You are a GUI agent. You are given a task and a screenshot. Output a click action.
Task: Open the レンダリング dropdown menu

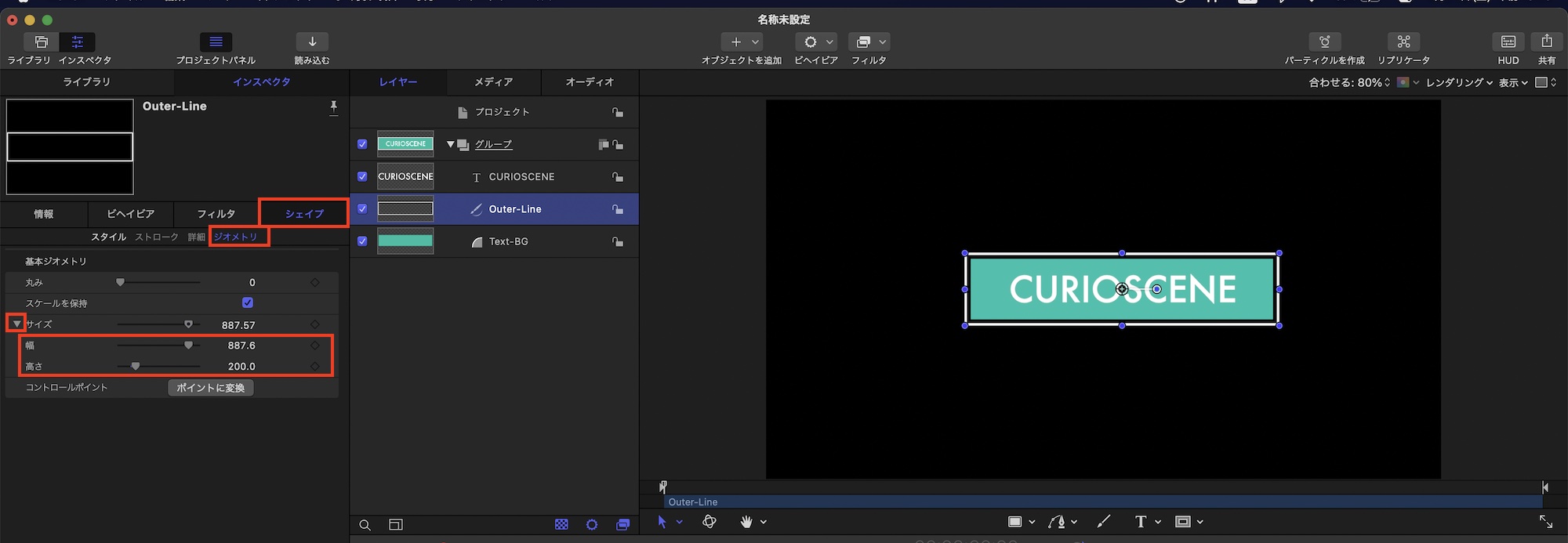tap(1458, 82)
